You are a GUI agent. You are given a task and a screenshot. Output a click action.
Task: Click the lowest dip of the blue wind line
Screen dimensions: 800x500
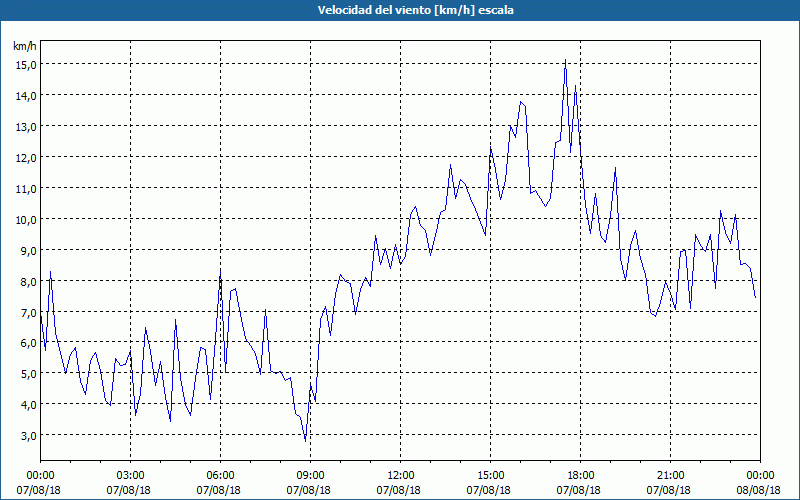306,441
